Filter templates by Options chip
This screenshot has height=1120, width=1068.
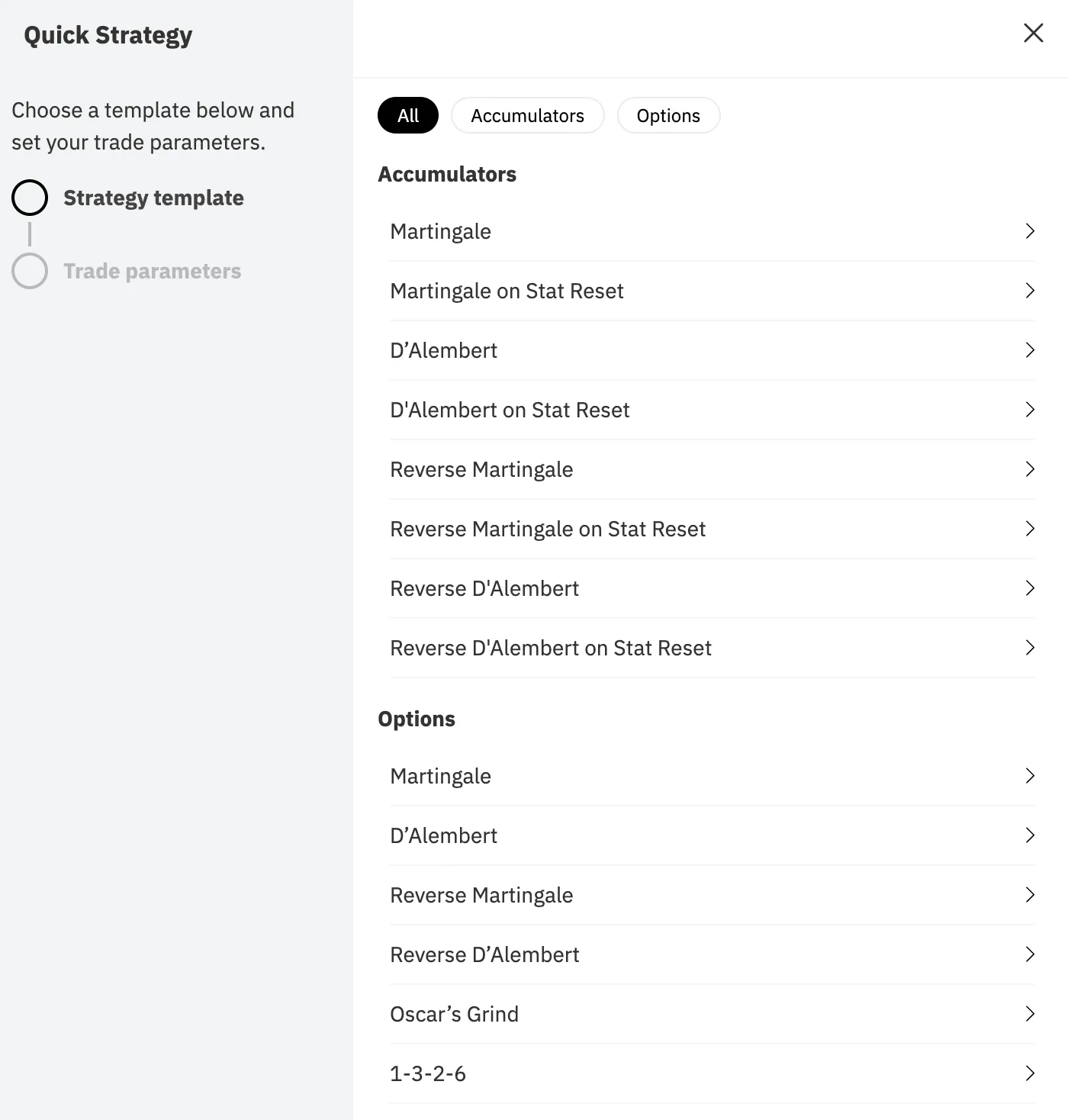coord(668,115)
